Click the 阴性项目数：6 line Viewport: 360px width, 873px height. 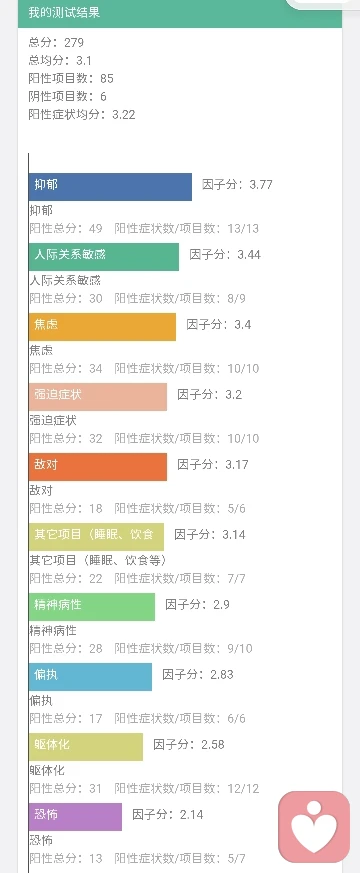(x=67, y=96)
